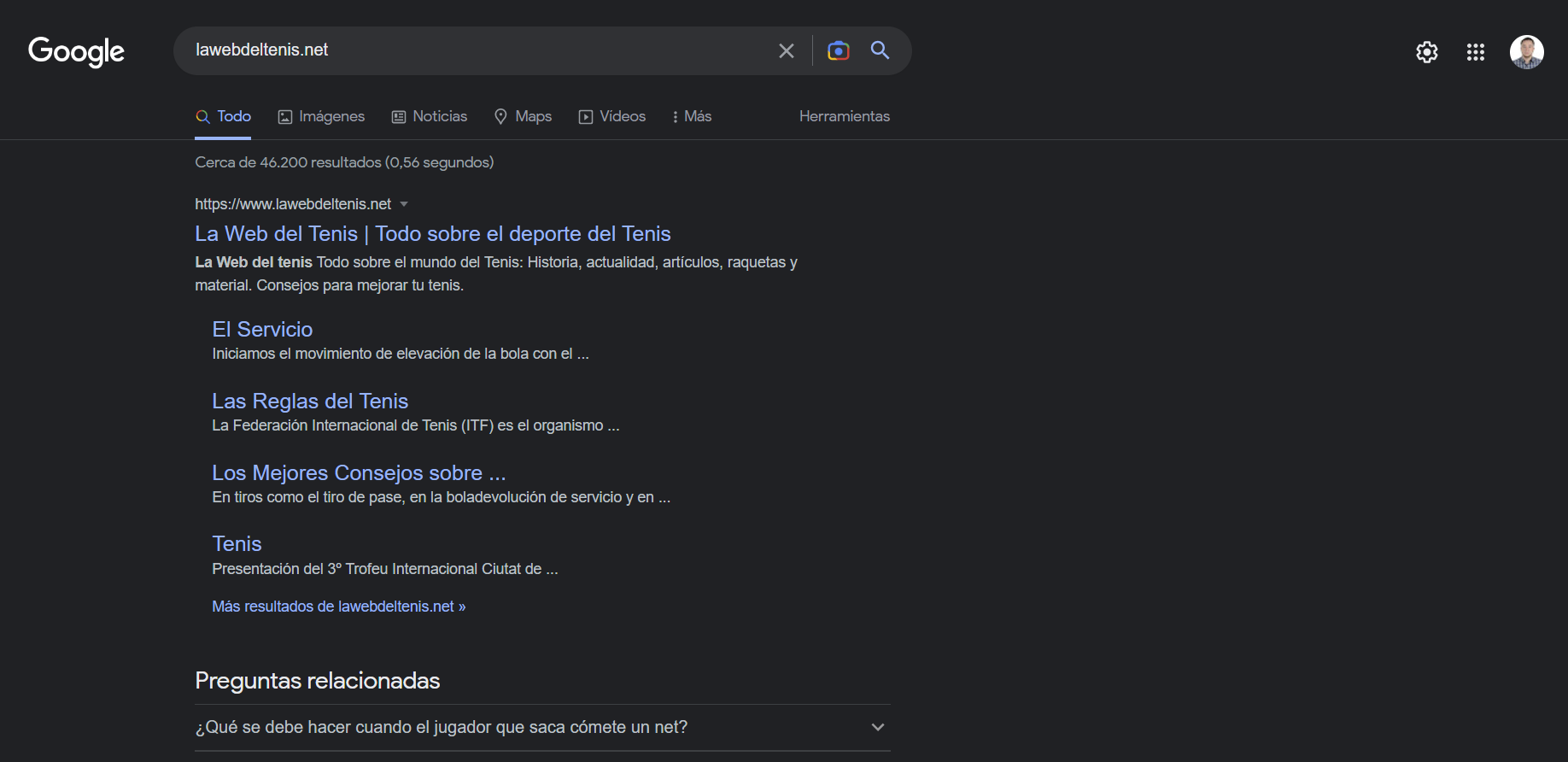Viewport: 1568px width, 762px height.
Task: Open the Google apps grid
Action: coord(1476,52)
